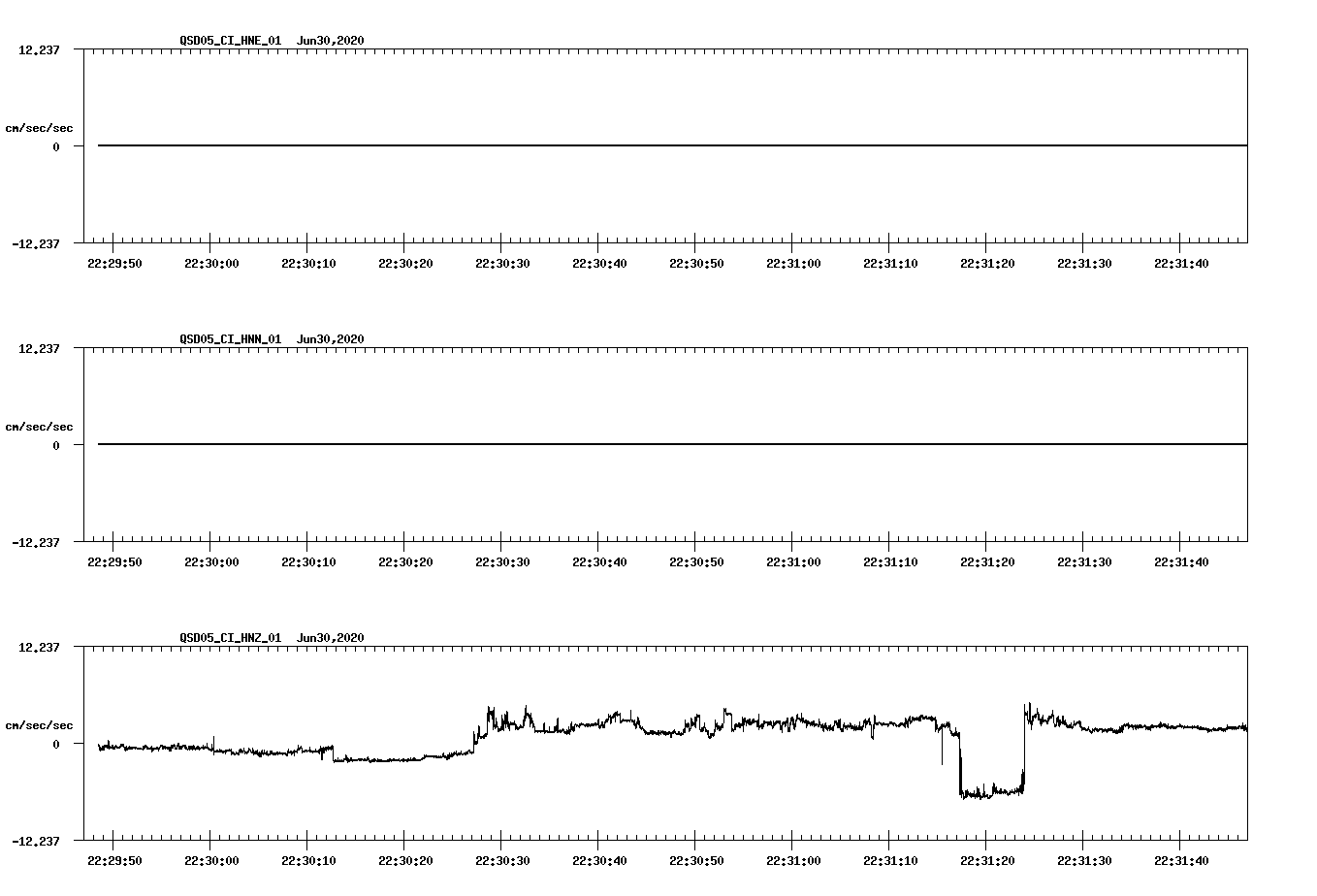Image resolution: width=1317 pixels, height=896 pixels.
Task: Click the zero label on the HNE axis
Action: pyautogui.click(x=56, y=147)
